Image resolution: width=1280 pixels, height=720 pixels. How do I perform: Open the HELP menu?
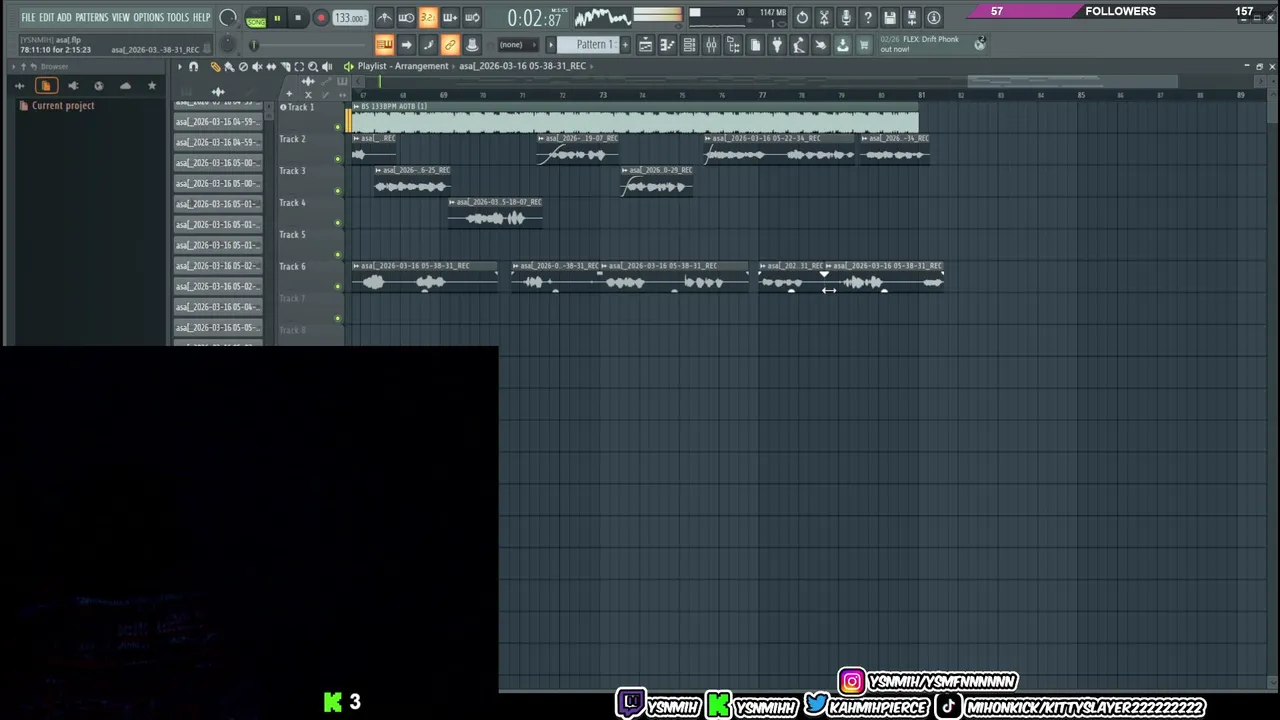201,17
